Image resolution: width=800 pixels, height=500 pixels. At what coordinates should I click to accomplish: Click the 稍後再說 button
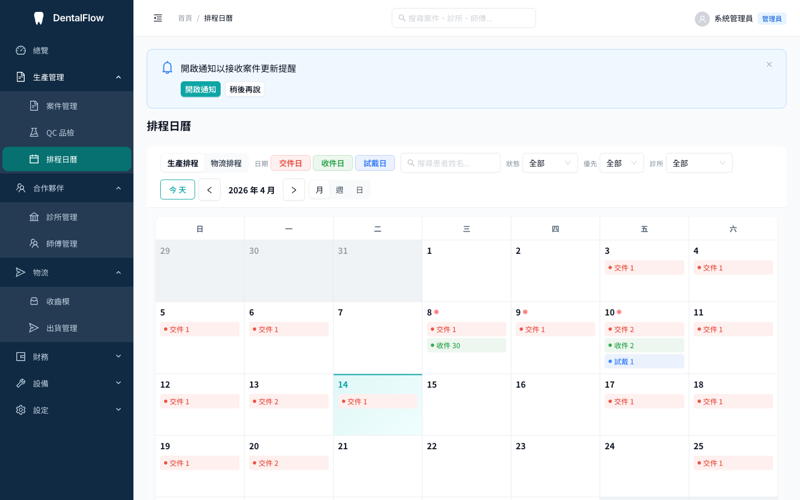245,89
